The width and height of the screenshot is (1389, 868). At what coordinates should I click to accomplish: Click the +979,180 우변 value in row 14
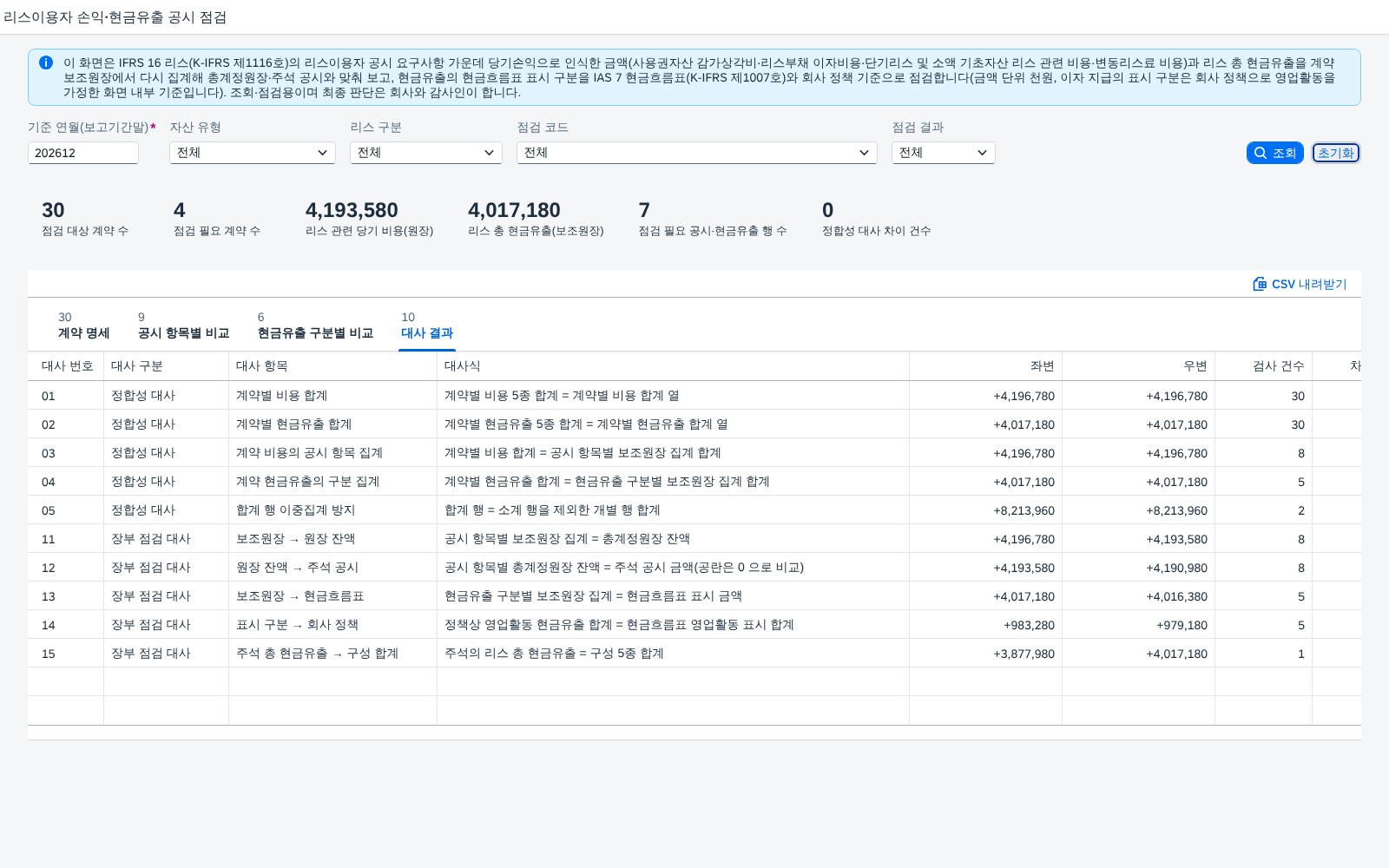tap(1182, 625)
